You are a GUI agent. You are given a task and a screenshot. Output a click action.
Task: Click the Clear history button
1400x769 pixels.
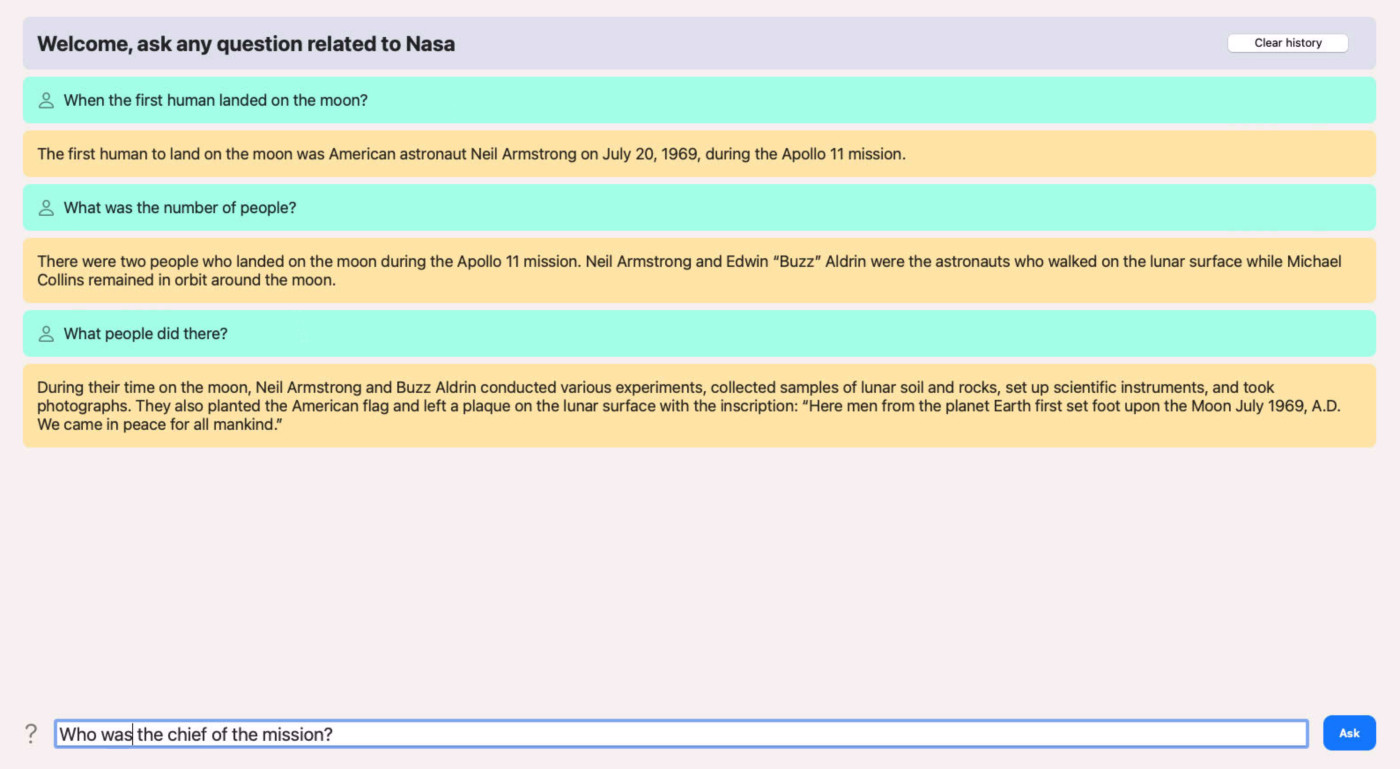(1288, 43)
